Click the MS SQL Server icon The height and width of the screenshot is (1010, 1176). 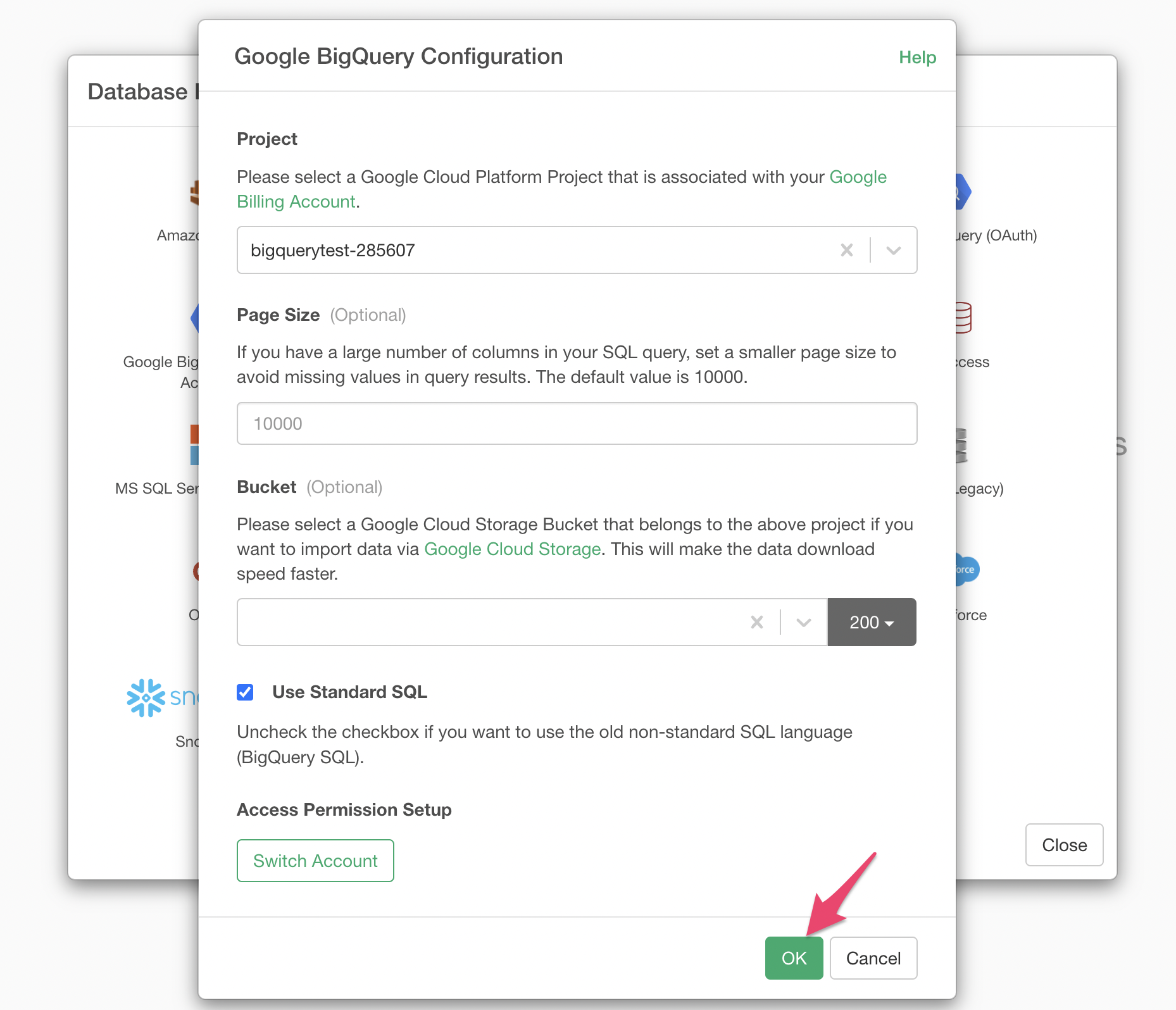pos(194,444)
